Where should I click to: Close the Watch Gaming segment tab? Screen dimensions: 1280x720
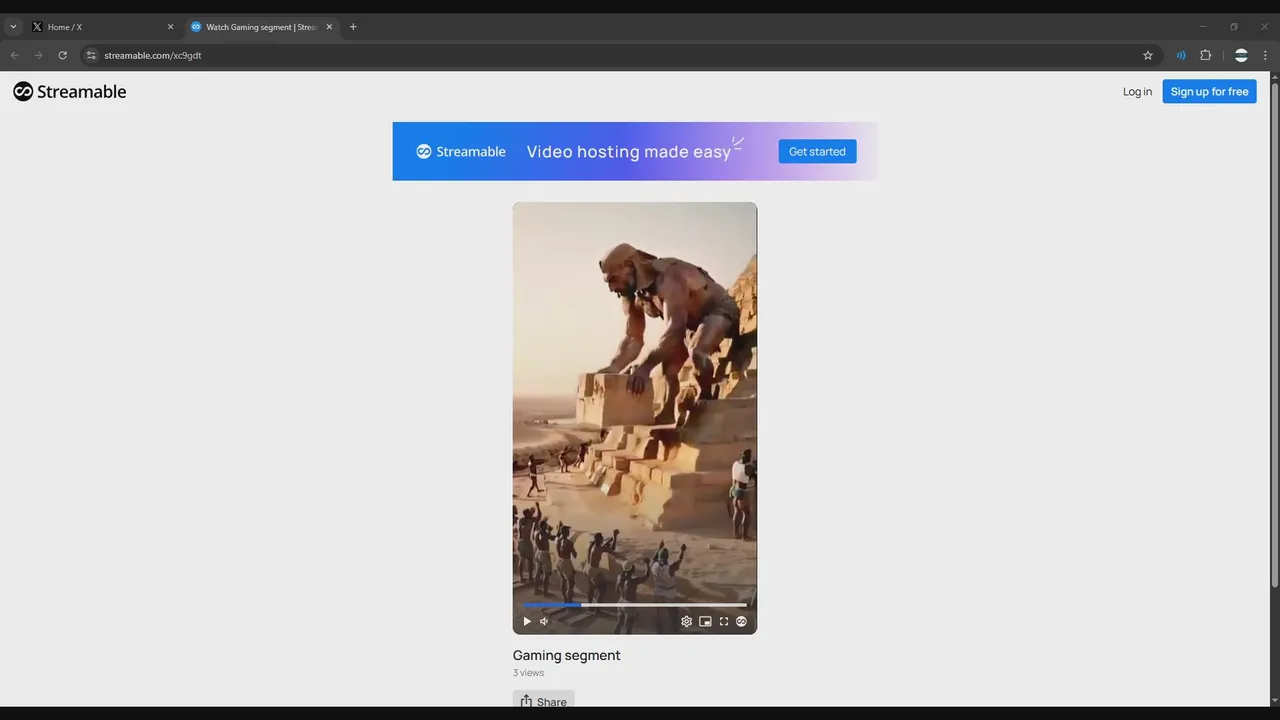(x=329, y=27)
